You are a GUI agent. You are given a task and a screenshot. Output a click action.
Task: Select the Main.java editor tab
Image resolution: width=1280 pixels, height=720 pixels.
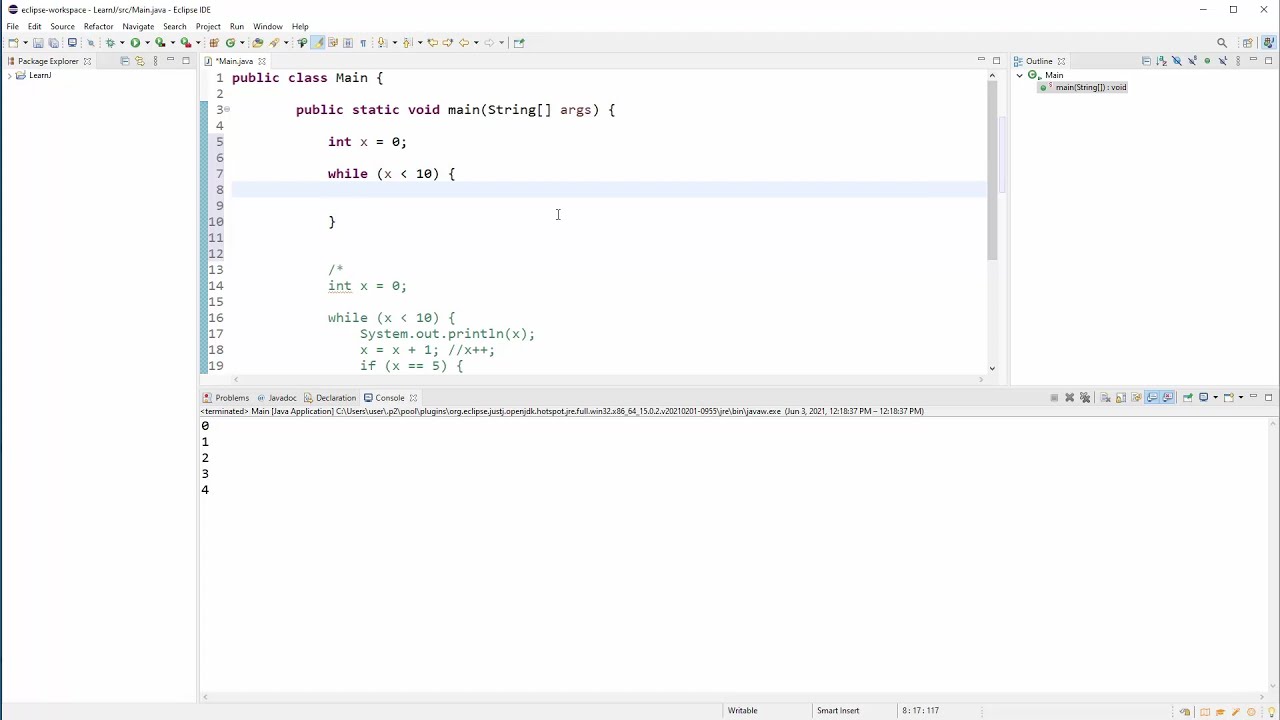[x=235, y=61]
